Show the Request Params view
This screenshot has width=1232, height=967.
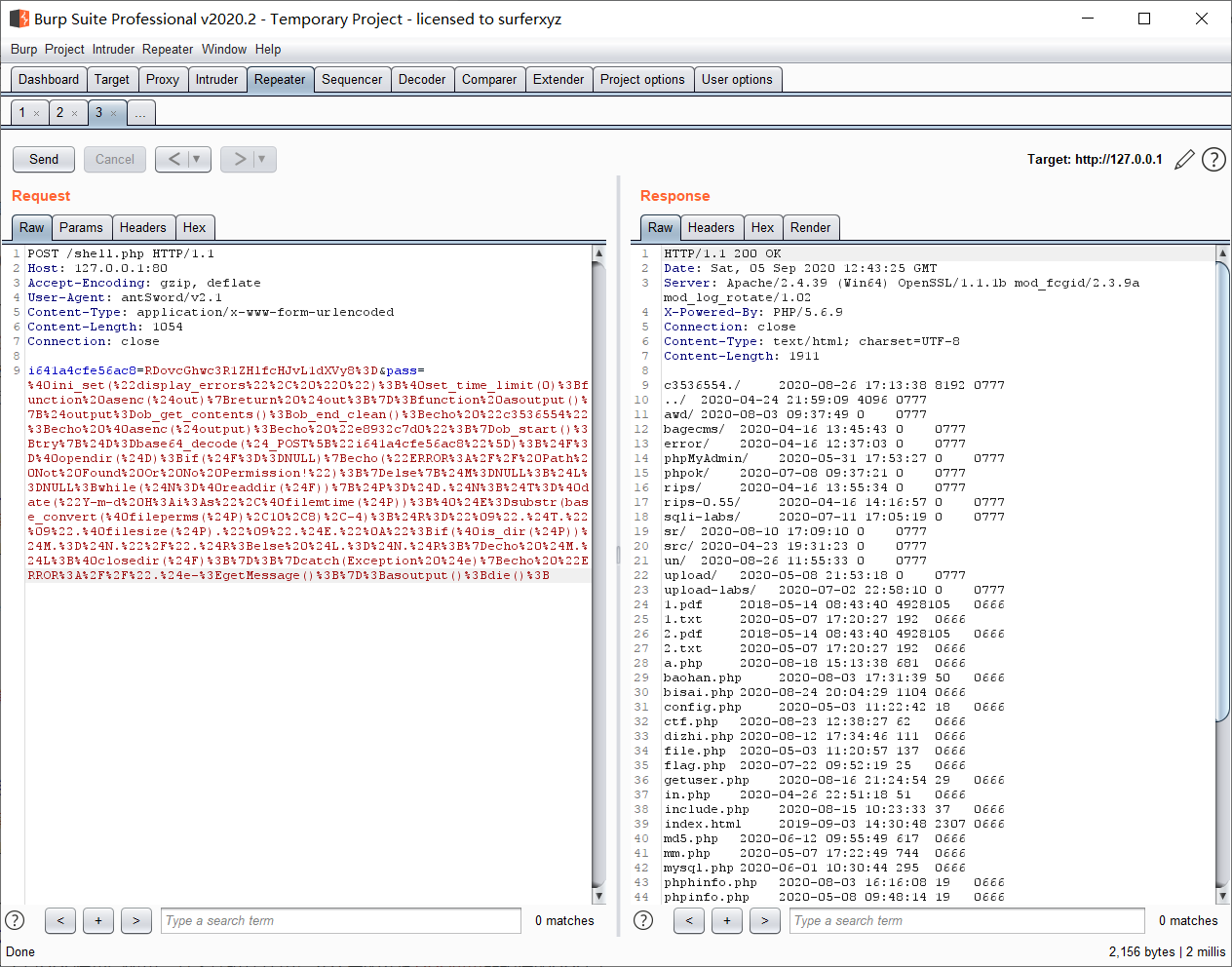coord(81,228)
